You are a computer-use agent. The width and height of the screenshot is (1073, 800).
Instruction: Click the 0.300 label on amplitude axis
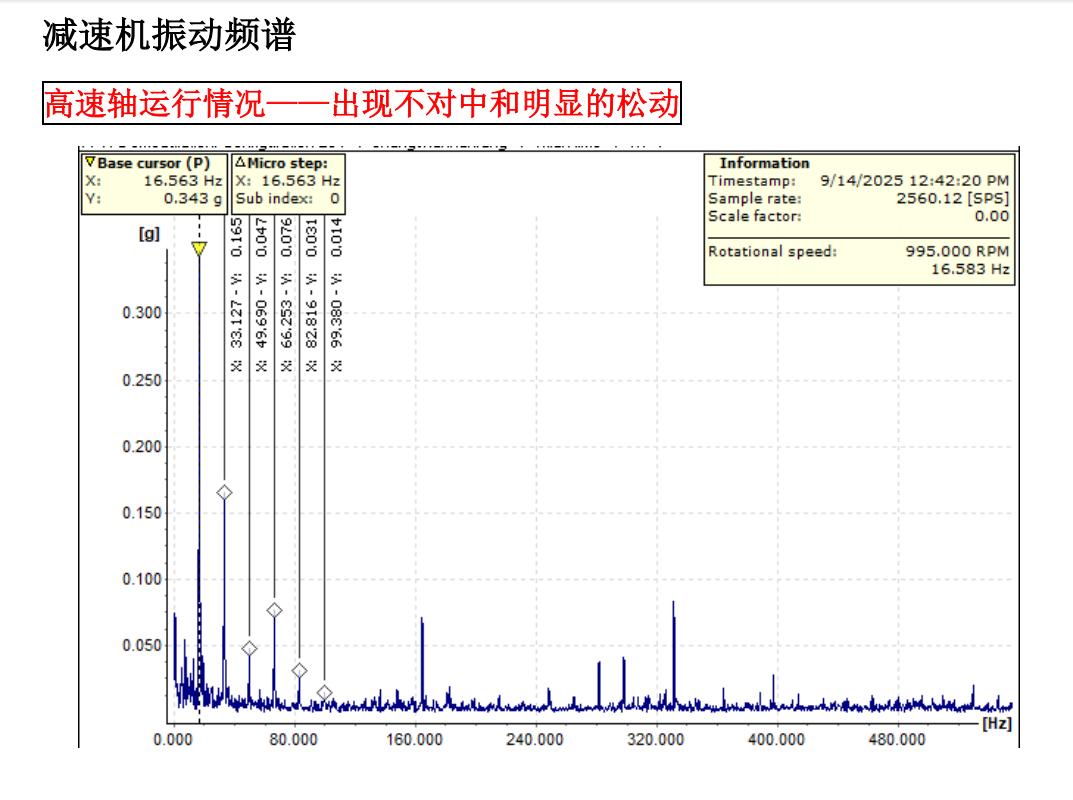tap(143, 313)
